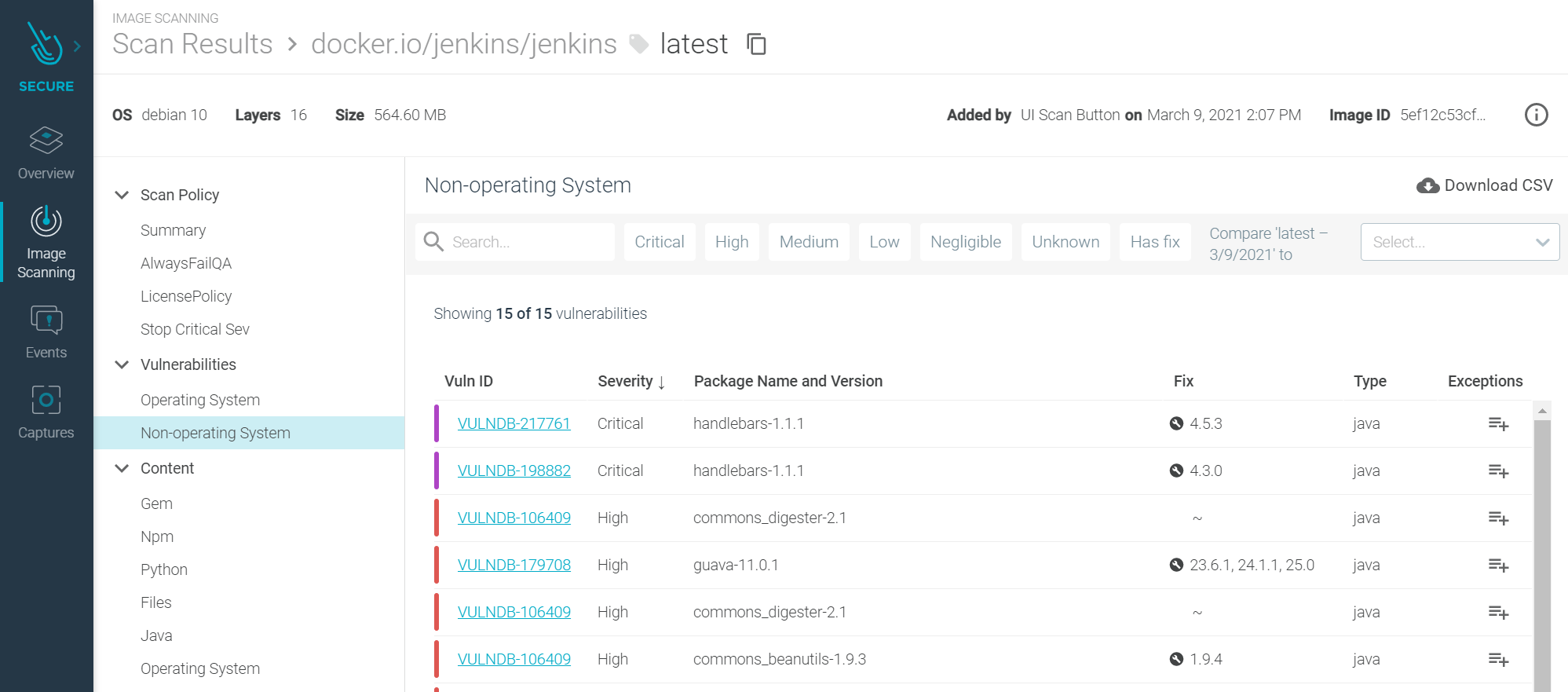Open the Files content item
The width and height of the screenshot is (1568, 692).
(155, 602)
